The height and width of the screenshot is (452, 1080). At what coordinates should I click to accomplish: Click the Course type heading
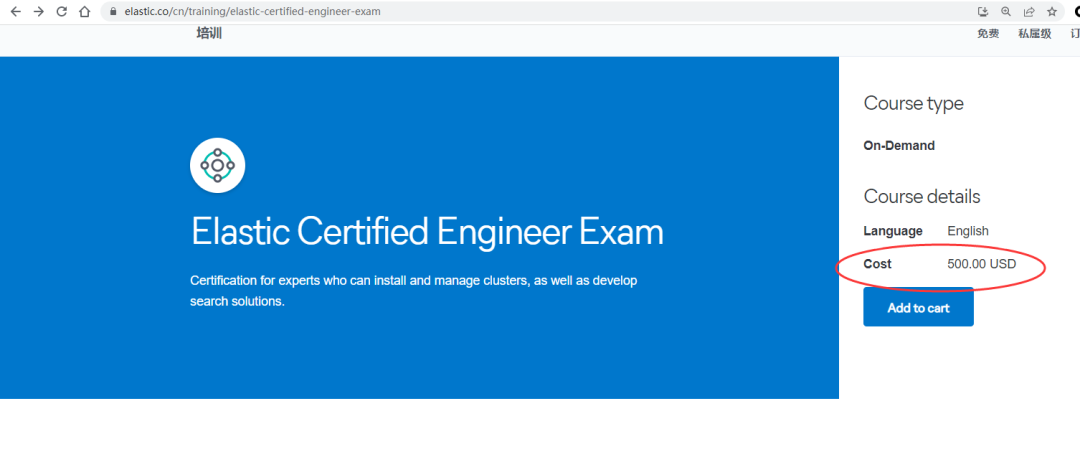pos(913,103)
